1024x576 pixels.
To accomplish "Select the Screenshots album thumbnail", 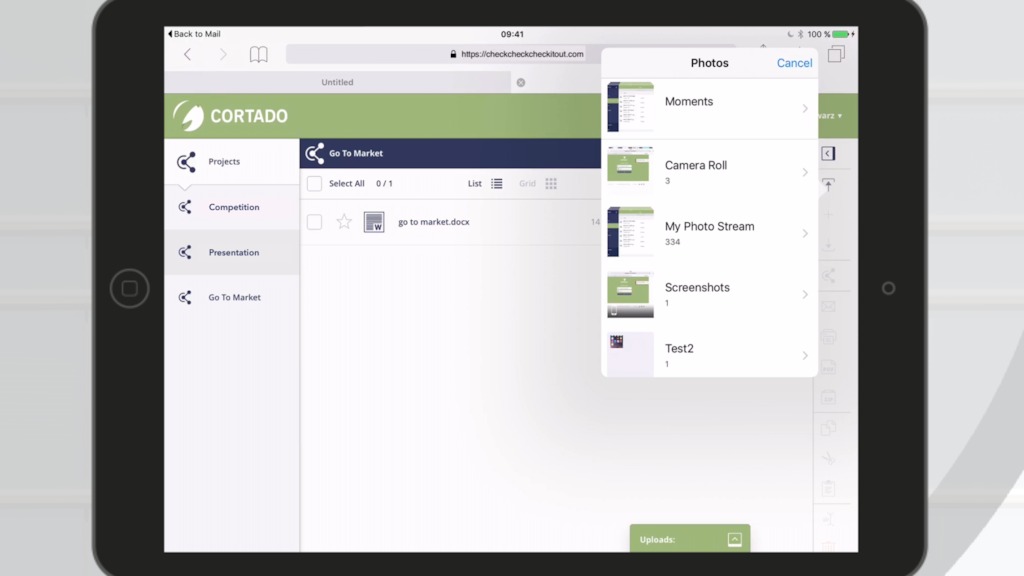I will click(630, 293).
